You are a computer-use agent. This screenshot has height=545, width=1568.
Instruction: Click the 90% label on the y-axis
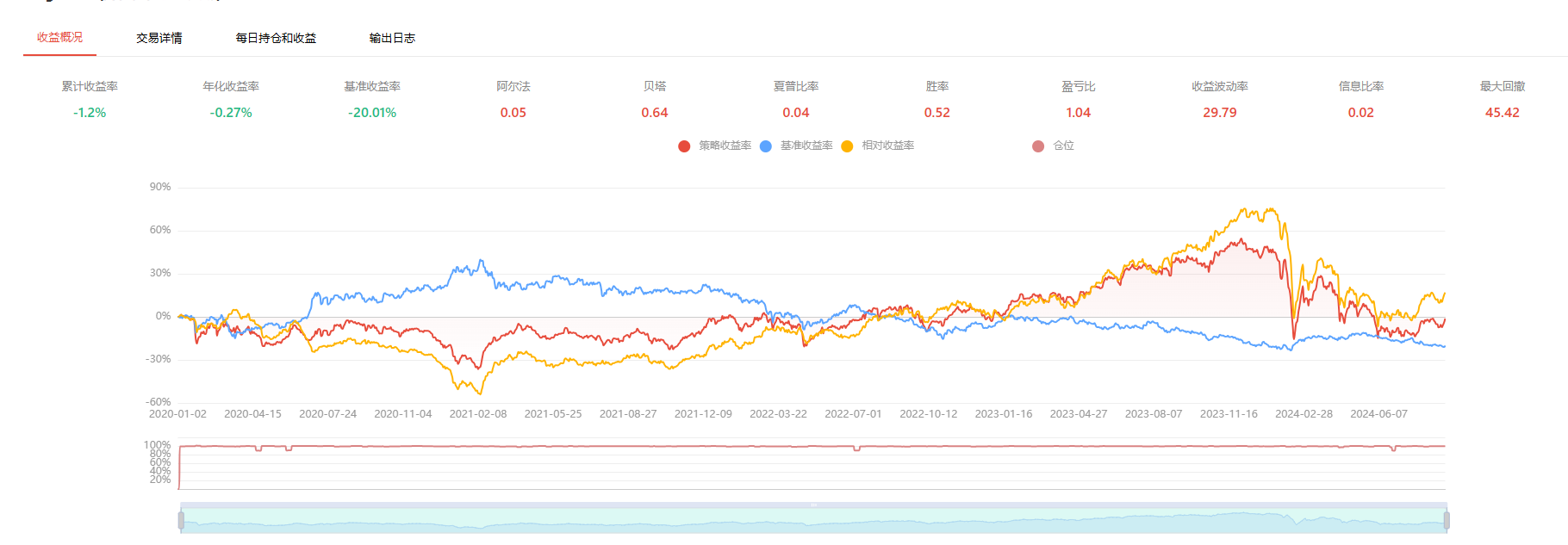[x=160, y=187]
